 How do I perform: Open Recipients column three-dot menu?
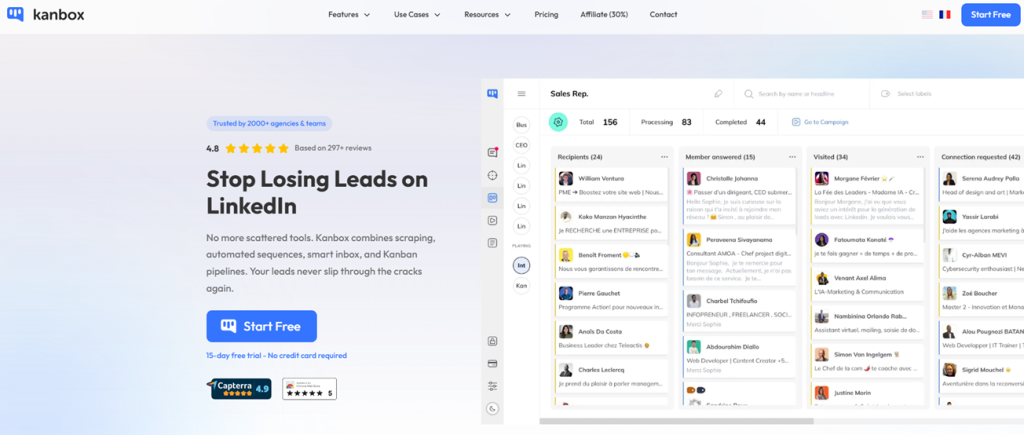[x=664, y=157]
